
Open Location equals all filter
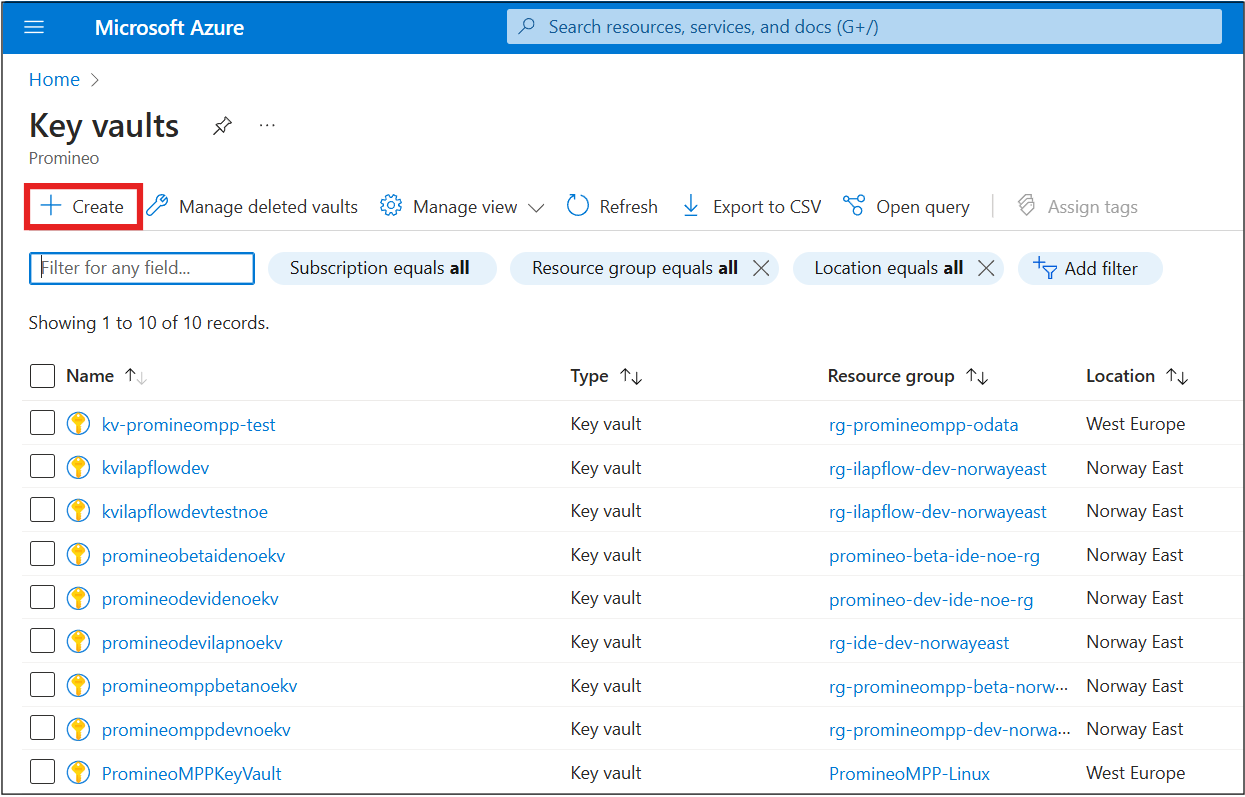(889, 268)
